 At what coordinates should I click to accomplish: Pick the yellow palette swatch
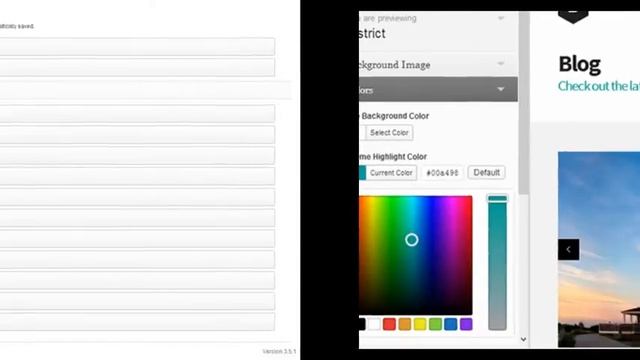coord(420,324)
